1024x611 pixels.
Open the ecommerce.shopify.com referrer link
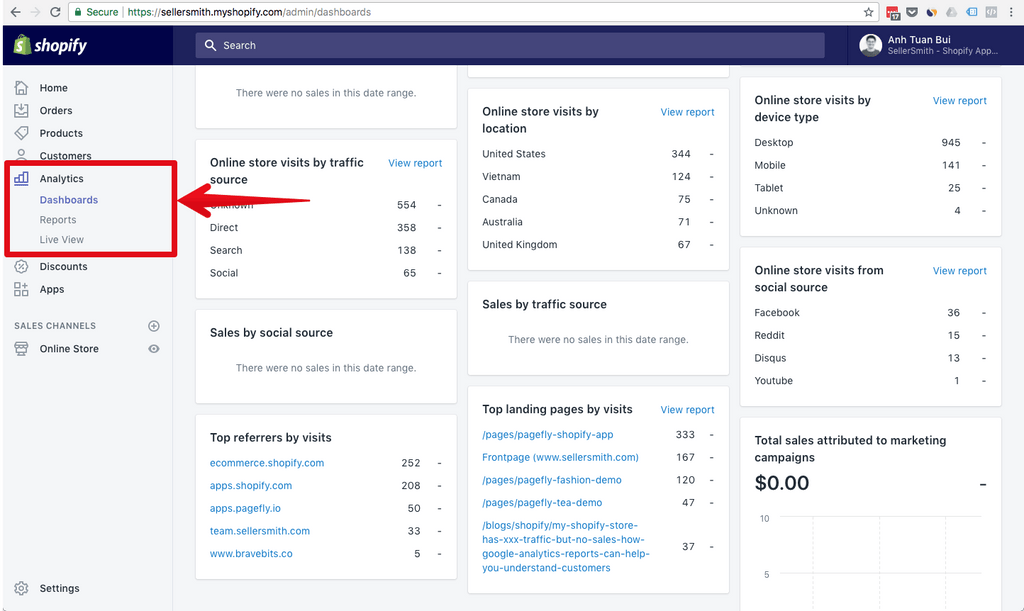coord(266,463)
